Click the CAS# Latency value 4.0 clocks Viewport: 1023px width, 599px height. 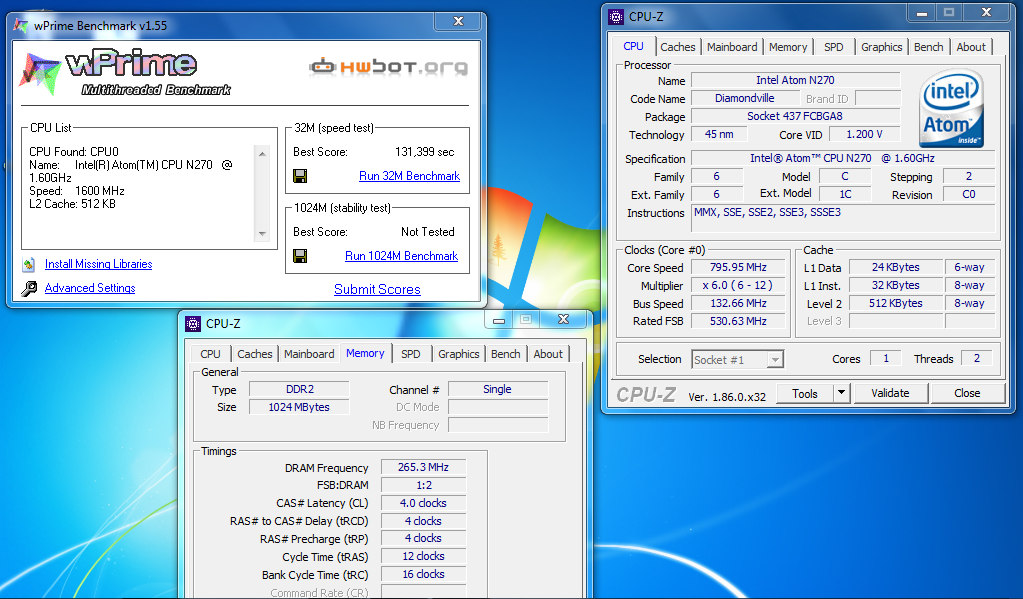[423, 503]
